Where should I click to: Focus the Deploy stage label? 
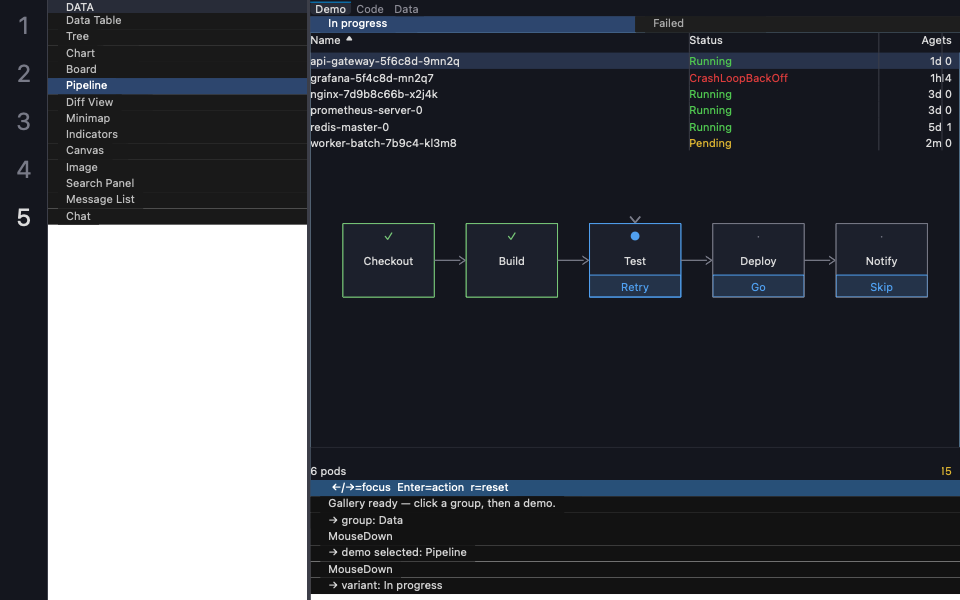pyautogui.click(x=758, y=261)
